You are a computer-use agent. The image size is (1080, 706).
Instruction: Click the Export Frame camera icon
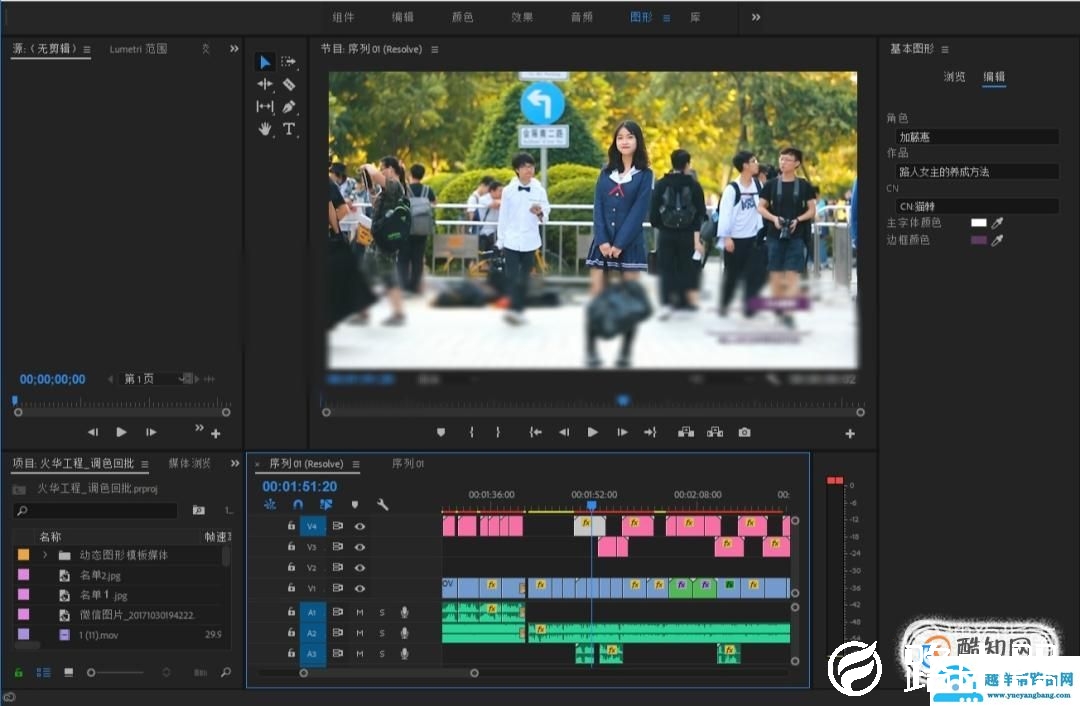pos(744,432)
